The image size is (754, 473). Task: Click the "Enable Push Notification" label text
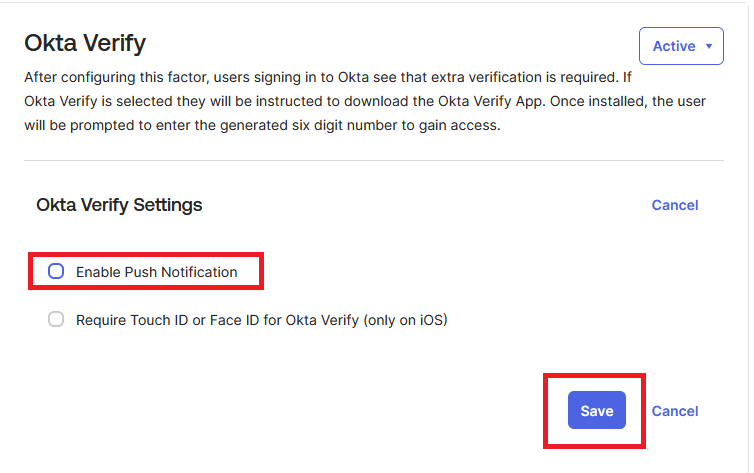(x=156, y=272)
